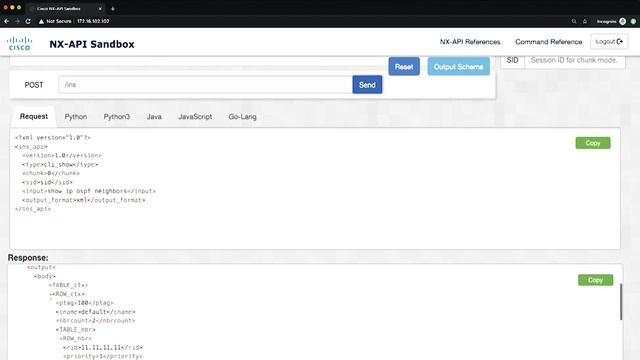The height and width of the screenshot is (360, 640).
Task: Open a new browser tab with plus
Action: (113, 9)
